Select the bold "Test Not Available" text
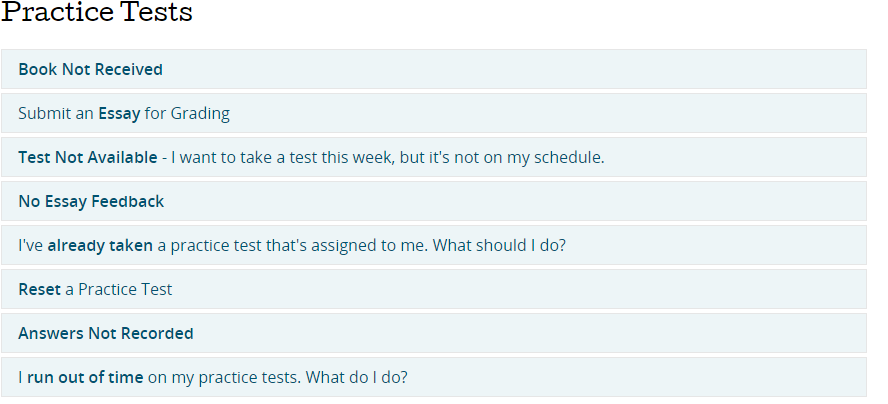Image resolution: width=888 pixels, height=404 pixels. click(87, 158)
